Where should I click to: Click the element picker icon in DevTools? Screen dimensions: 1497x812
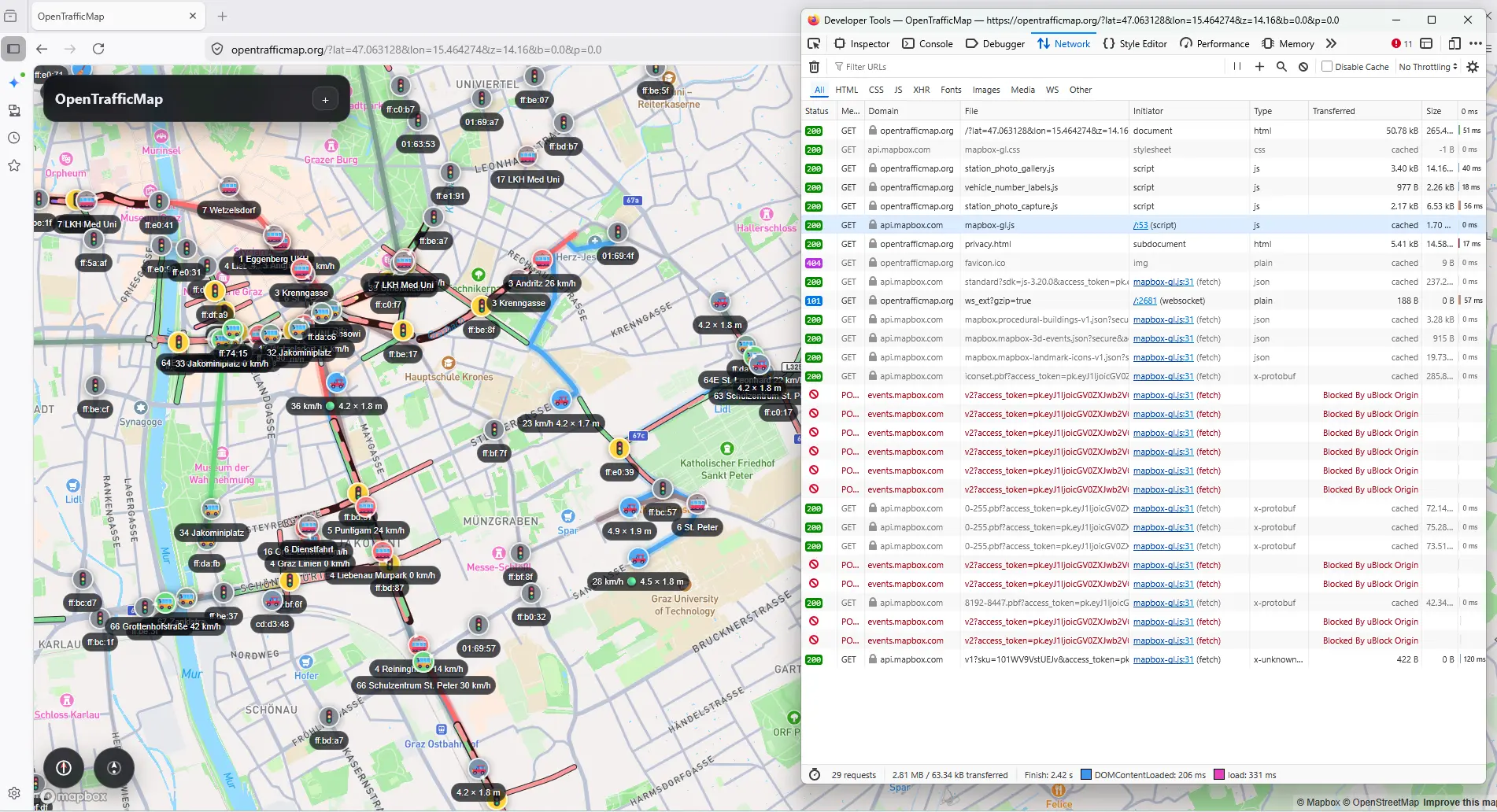click(x=814, y=44)
